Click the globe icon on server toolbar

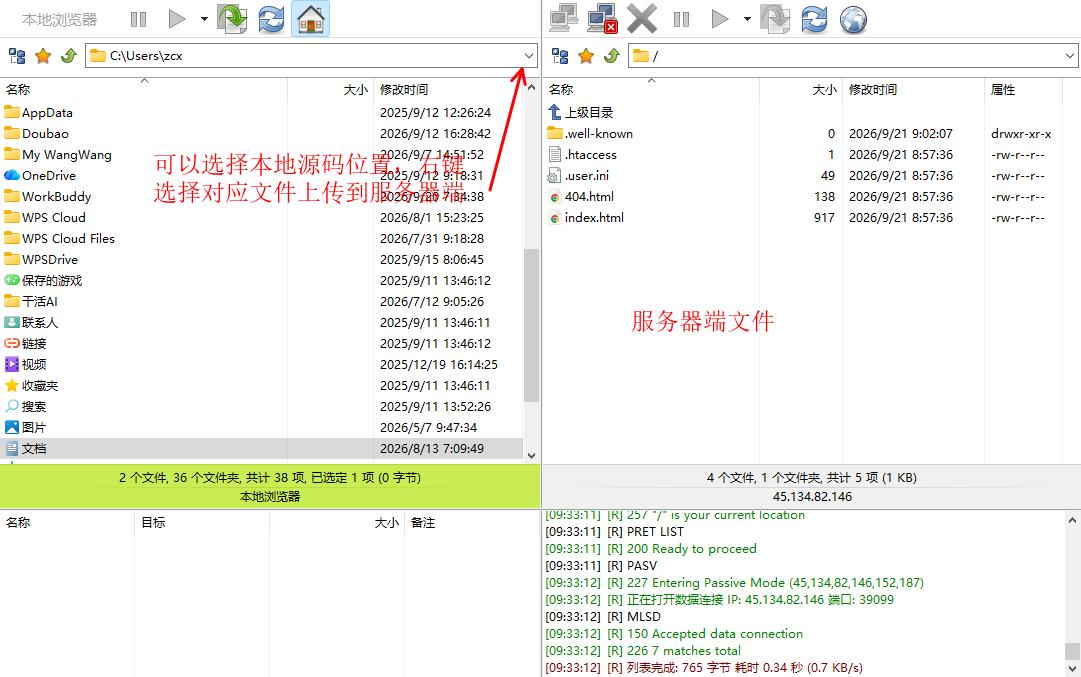(x=853, y=19)
